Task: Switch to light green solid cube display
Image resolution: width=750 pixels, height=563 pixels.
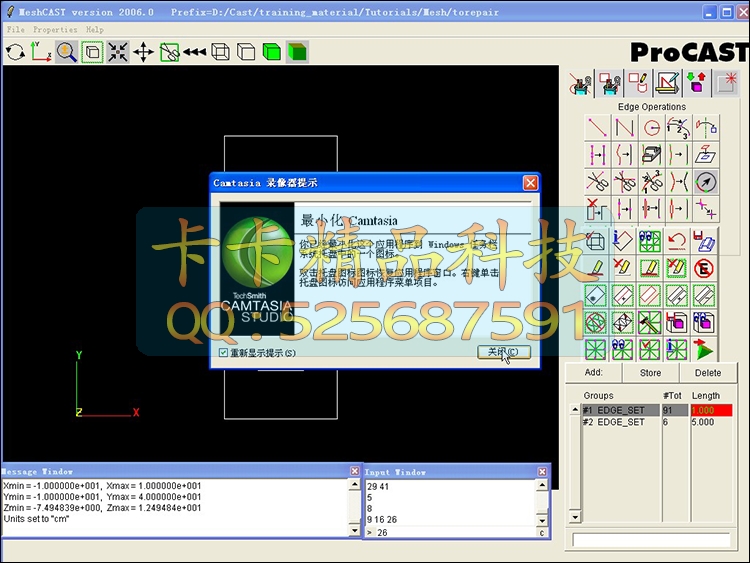Action: pyautogui.click(x=272, y=52)
